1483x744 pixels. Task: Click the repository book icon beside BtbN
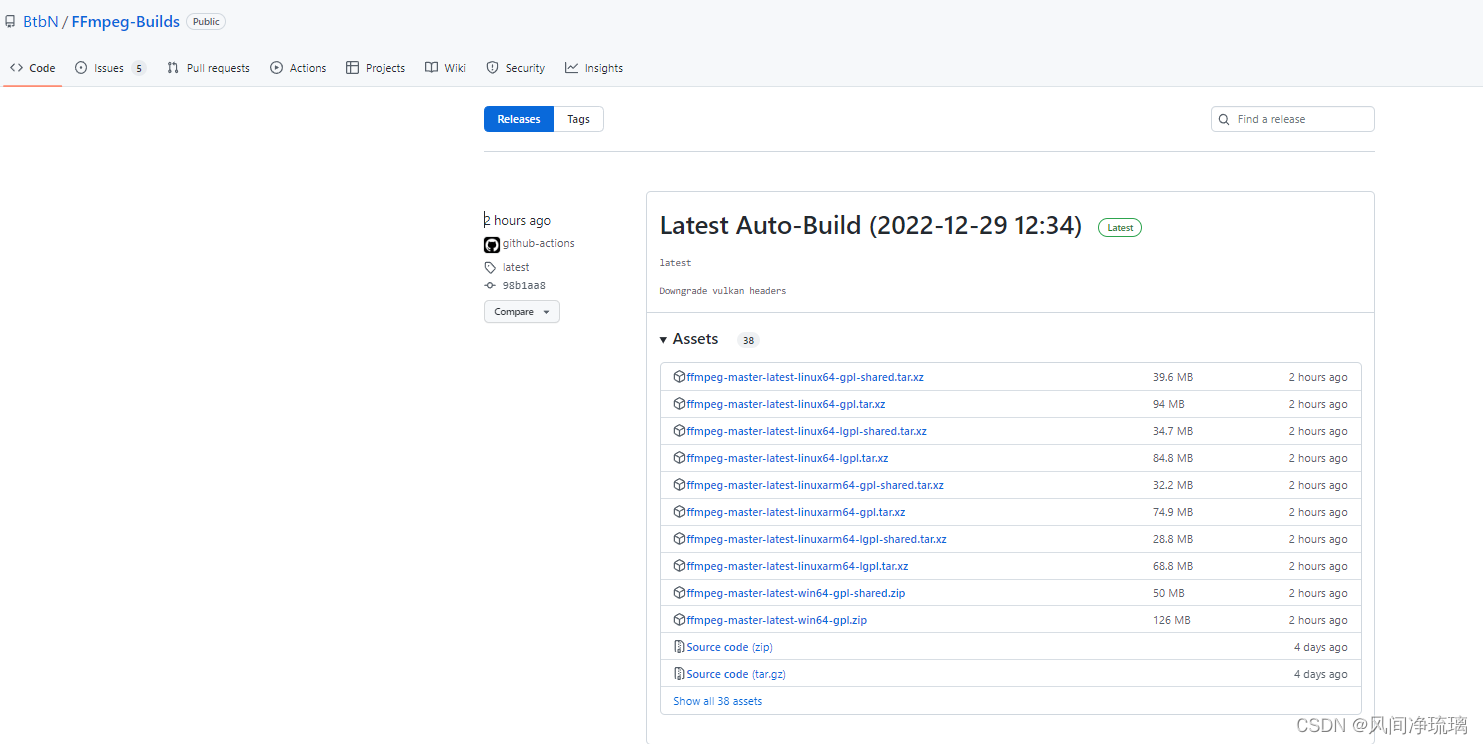[10, 21]
